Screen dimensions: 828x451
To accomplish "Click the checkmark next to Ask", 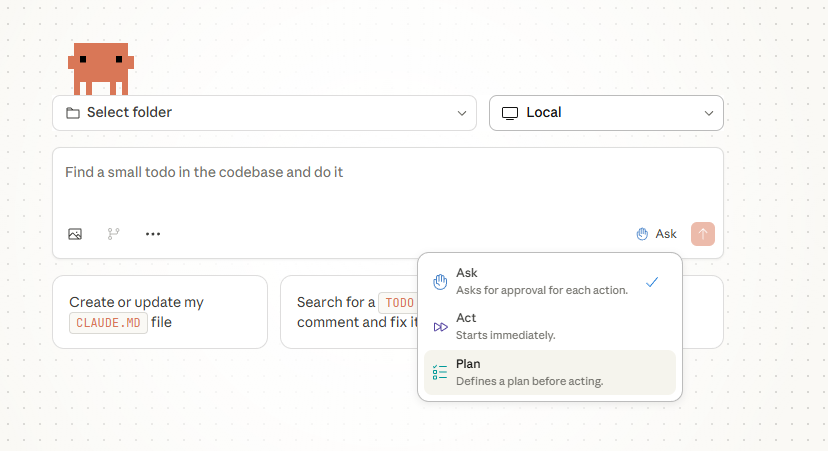I will (x=652, y=282).
